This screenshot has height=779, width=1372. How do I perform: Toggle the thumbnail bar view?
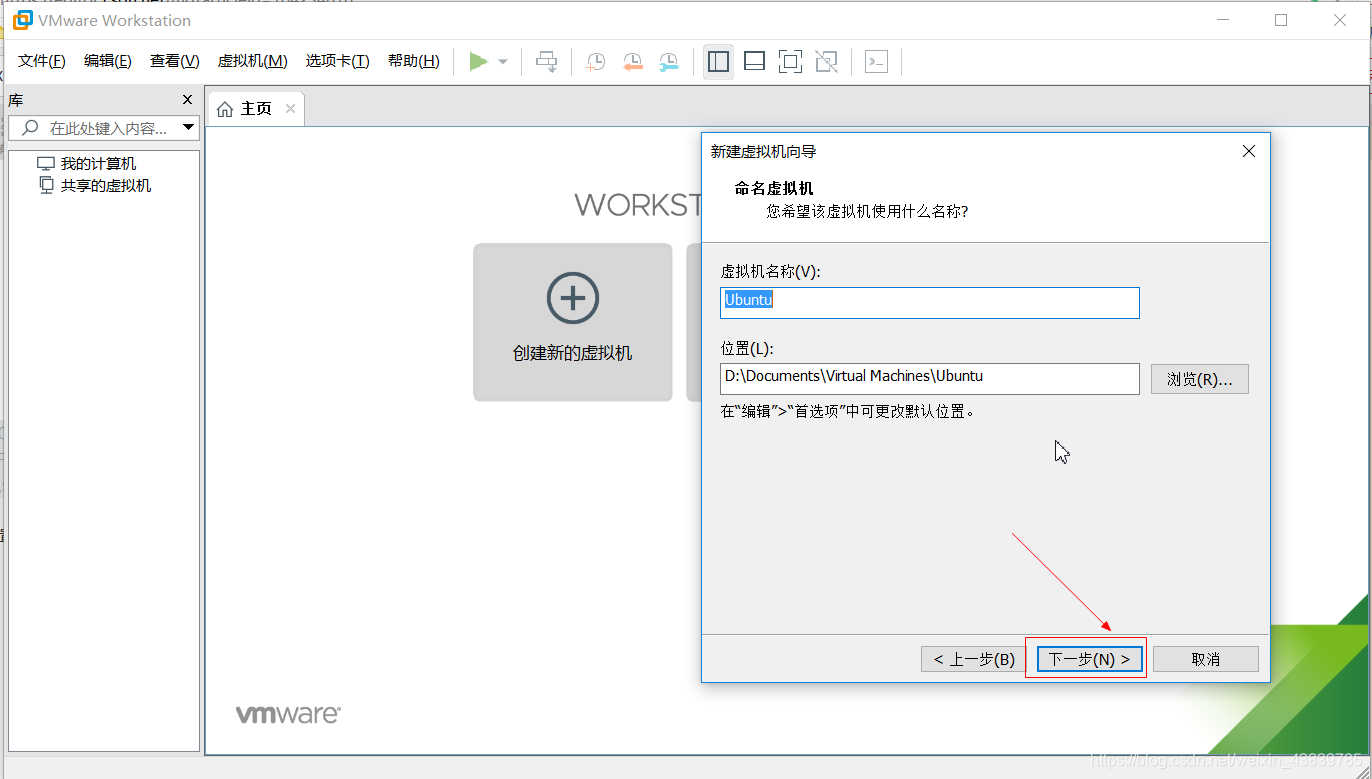click(x=754, y=61)
